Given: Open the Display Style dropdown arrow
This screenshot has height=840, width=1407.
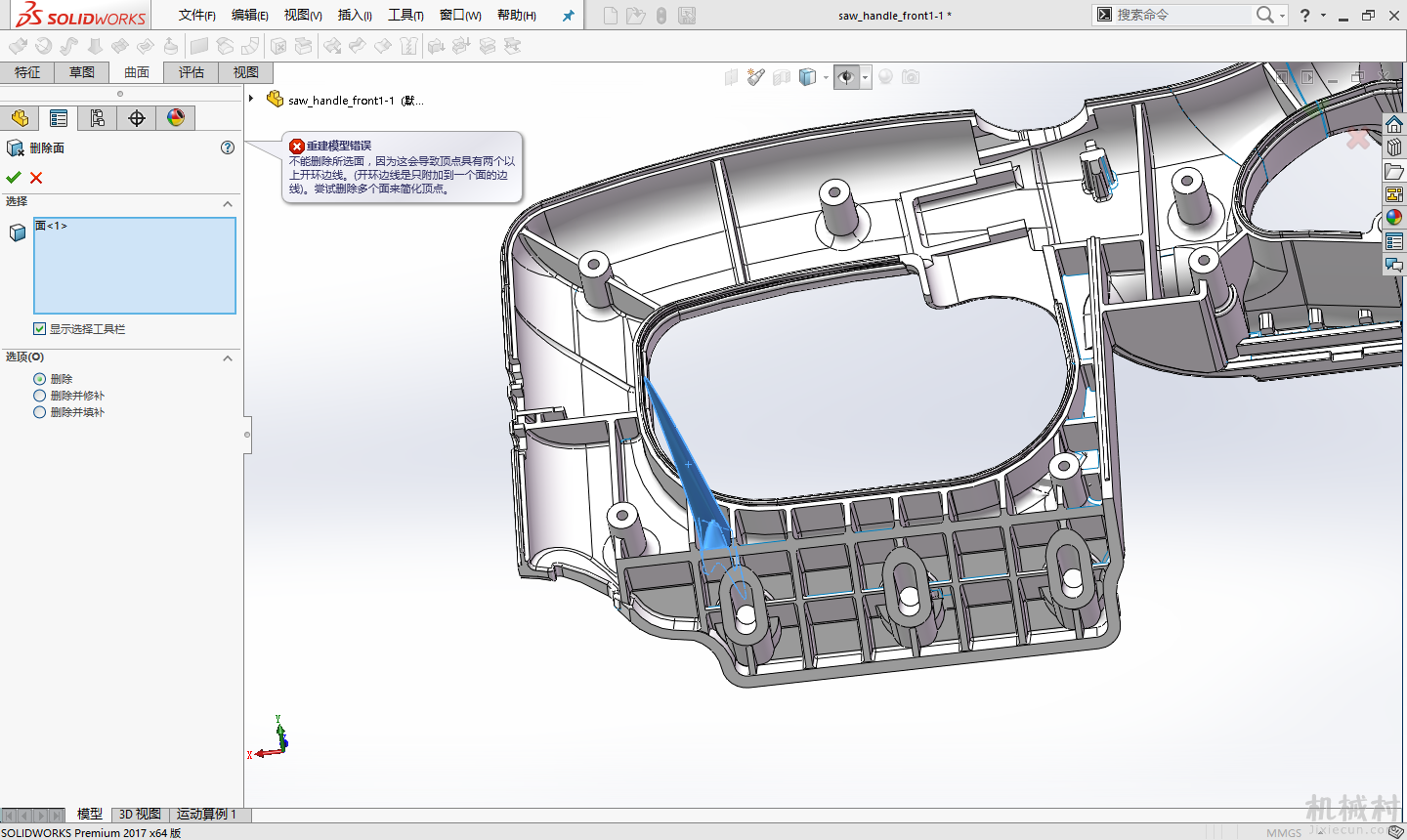Looking at the screenshot, I should [826, 77].
